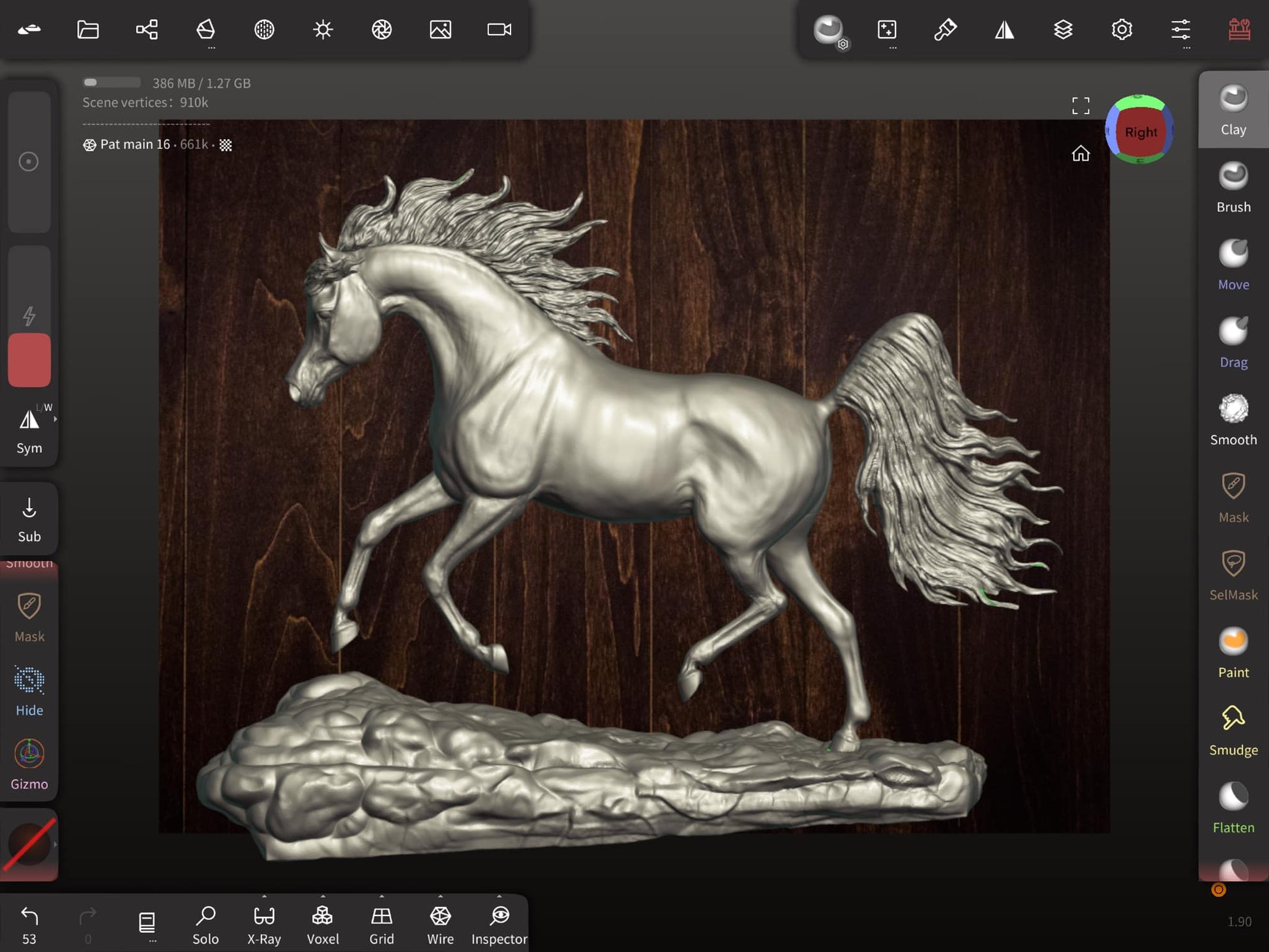Expand the Inspector options arrow
Viewport: 1269px width, 952px height.
coord(499,897)
